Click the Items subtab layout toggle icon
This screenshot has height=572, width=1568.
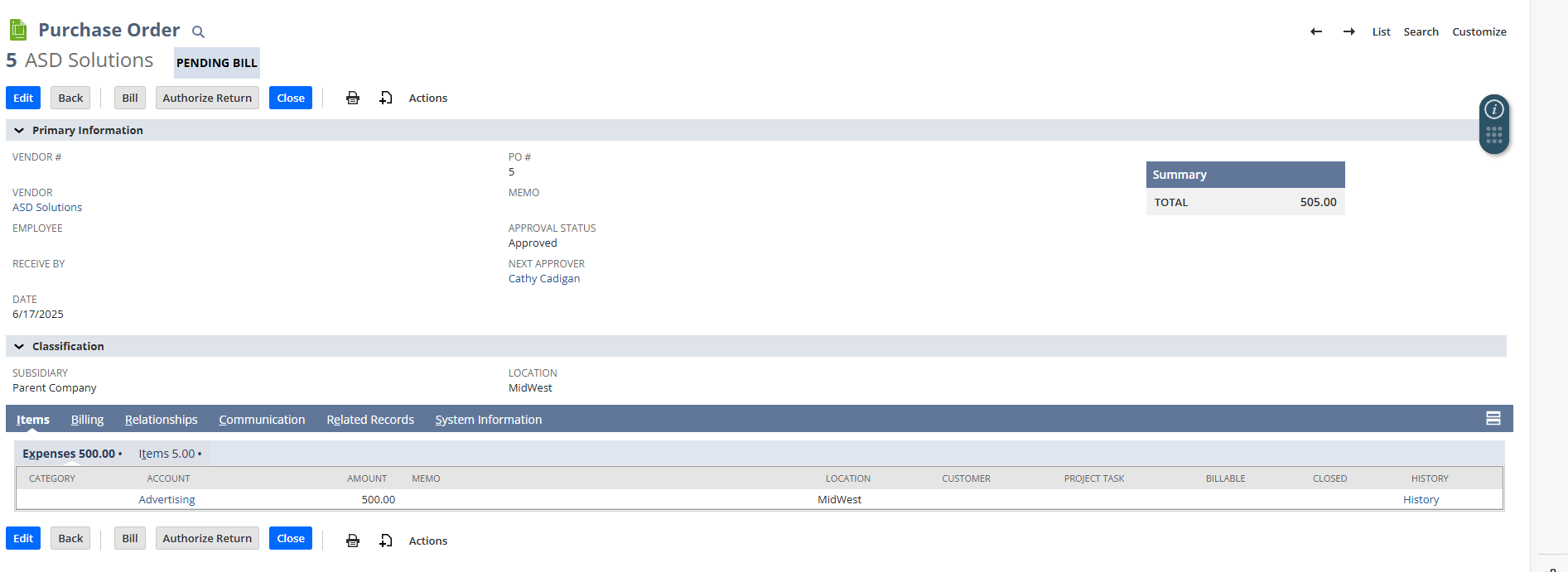coord(1493,419)
